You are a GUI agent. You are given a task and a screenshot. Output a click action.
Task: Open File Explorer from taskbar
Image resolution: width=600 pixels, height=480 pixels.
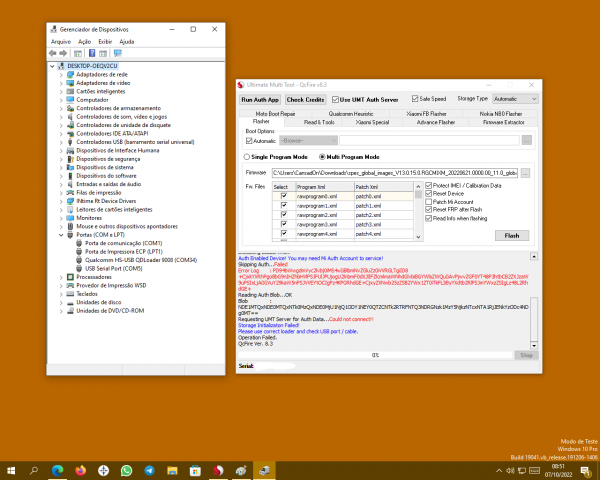(x=172, y=470)
